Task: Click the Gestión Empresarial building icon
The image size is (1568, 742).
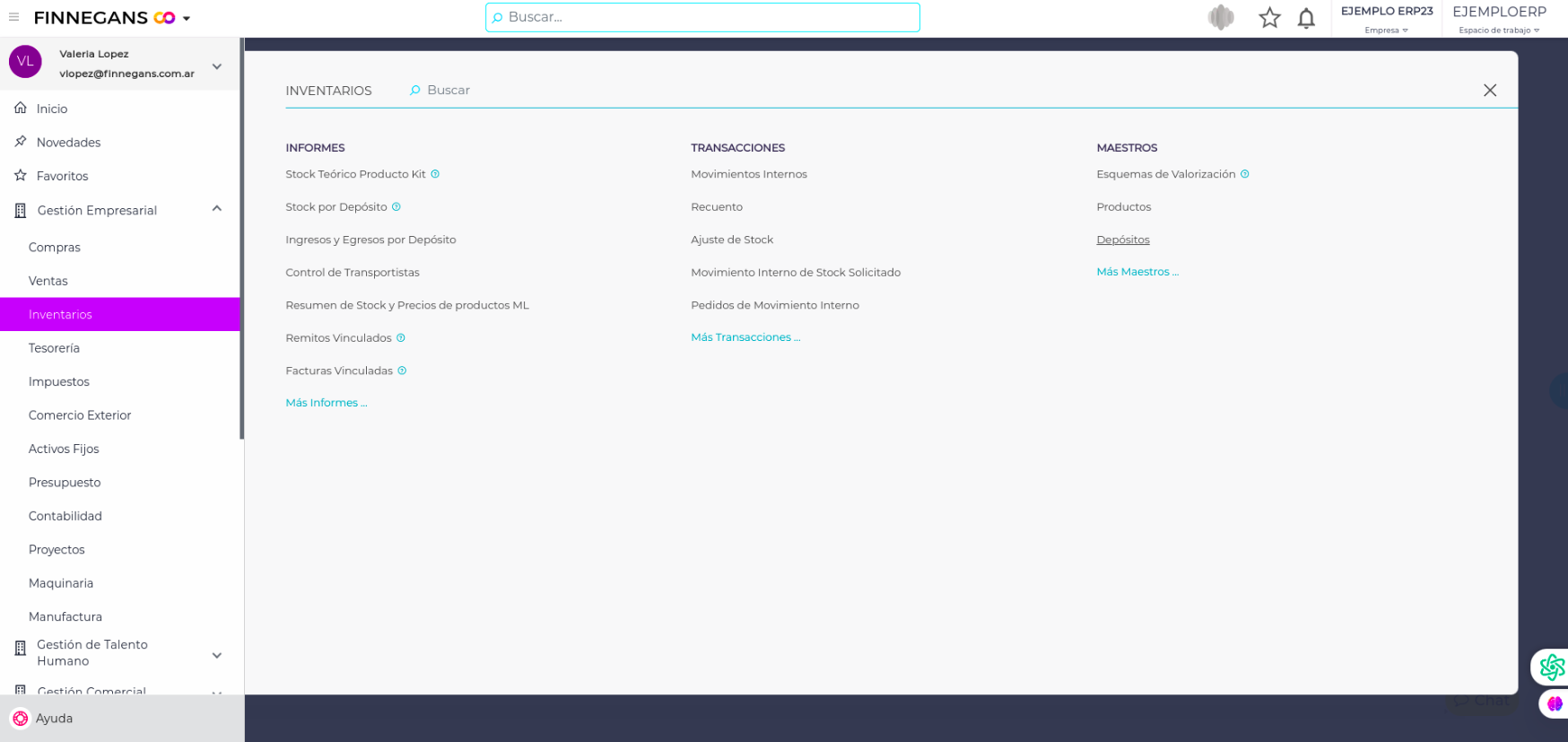Action: click(21, 211)
